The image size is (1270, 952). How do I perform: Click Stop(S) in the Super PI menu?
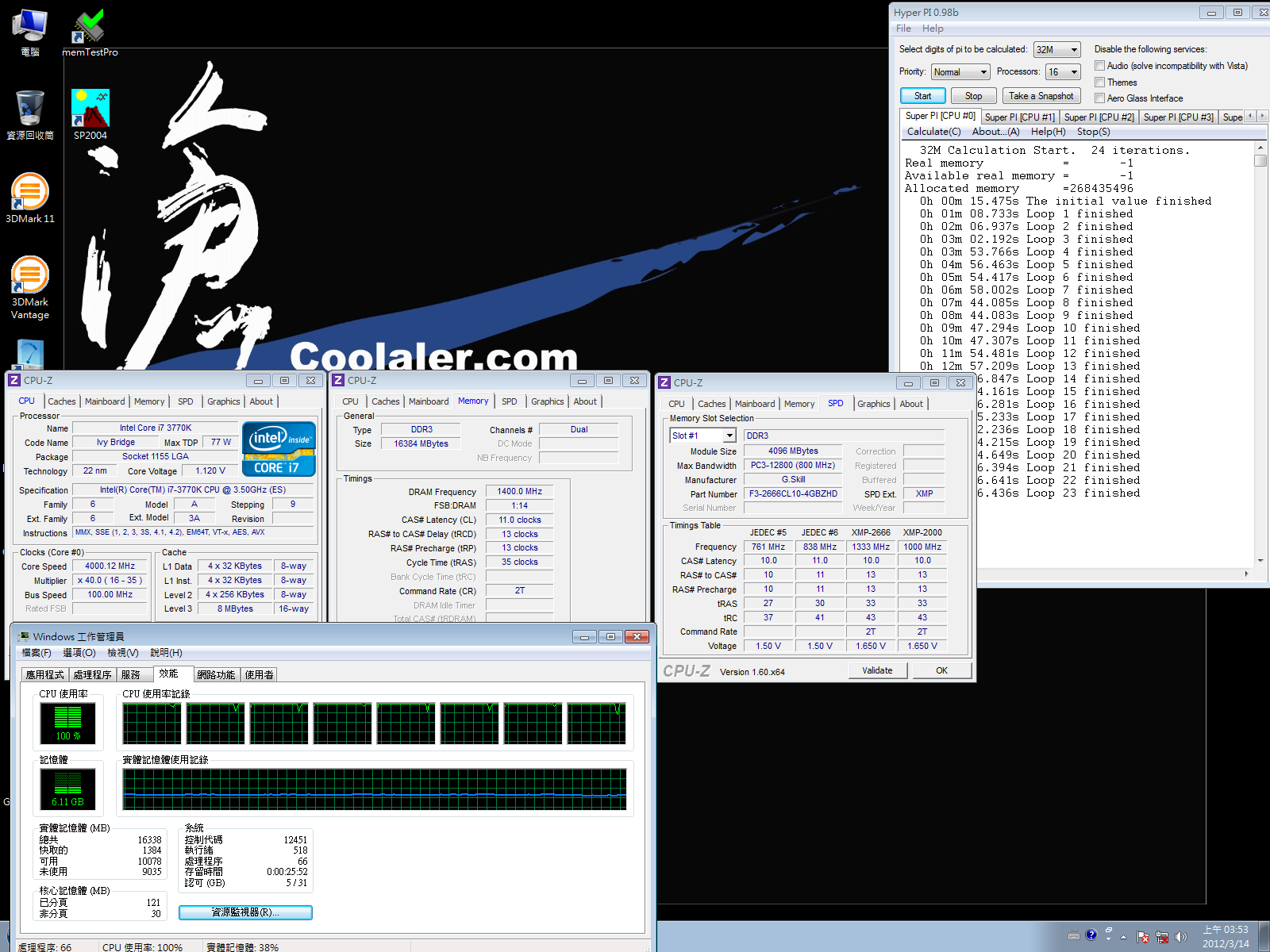pos(1094,132)
